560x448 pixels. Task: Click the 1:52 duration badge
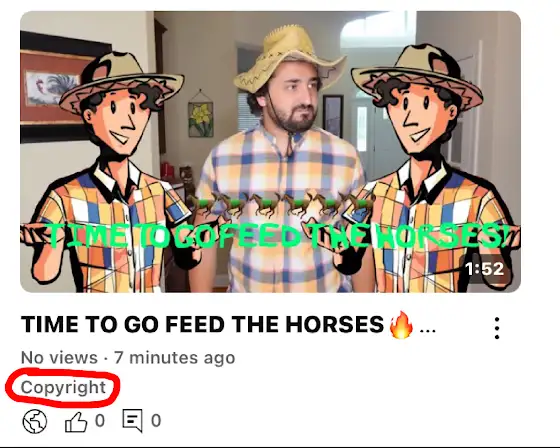485,269
